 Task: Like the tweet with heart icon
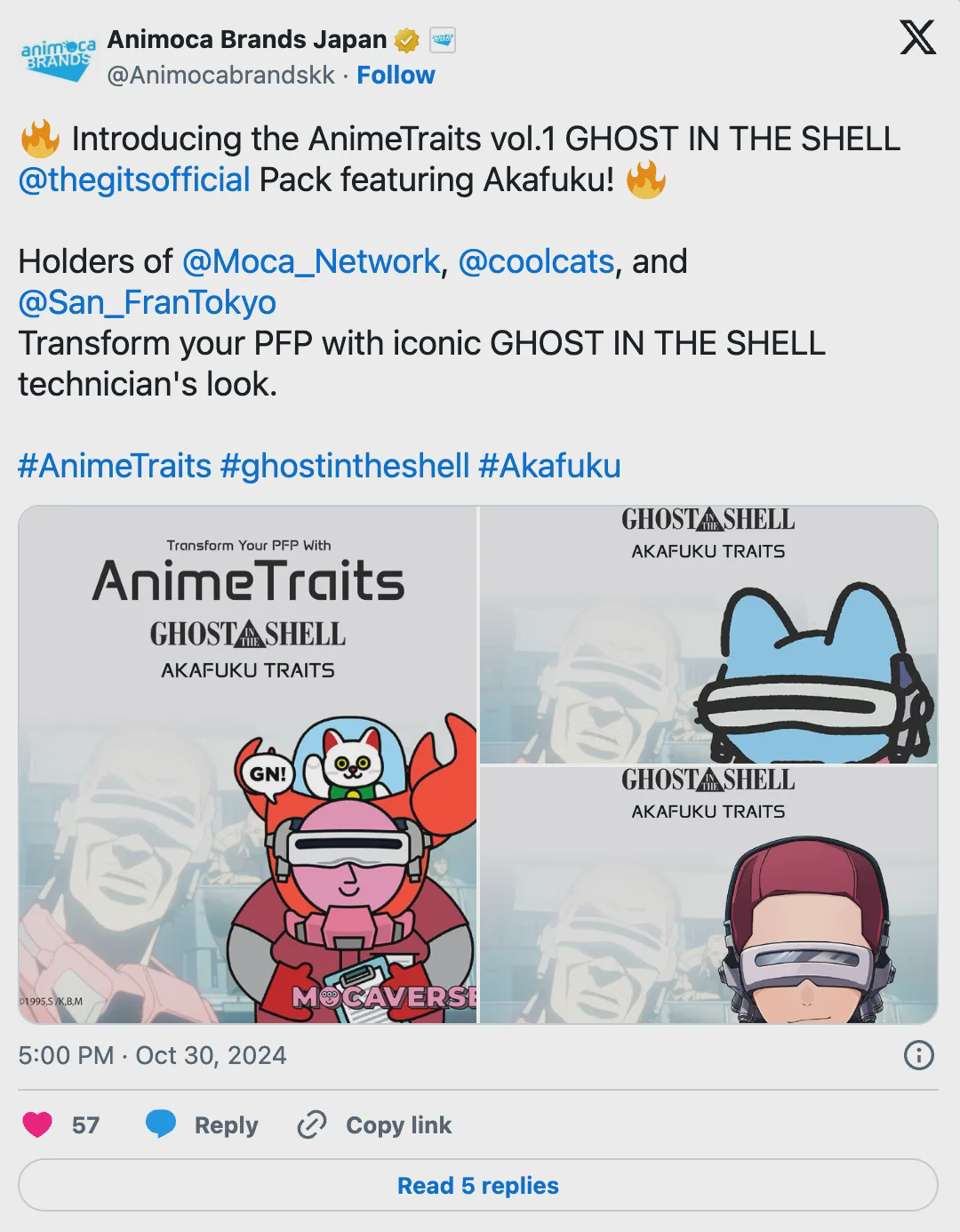click(x=37, y=1124)
